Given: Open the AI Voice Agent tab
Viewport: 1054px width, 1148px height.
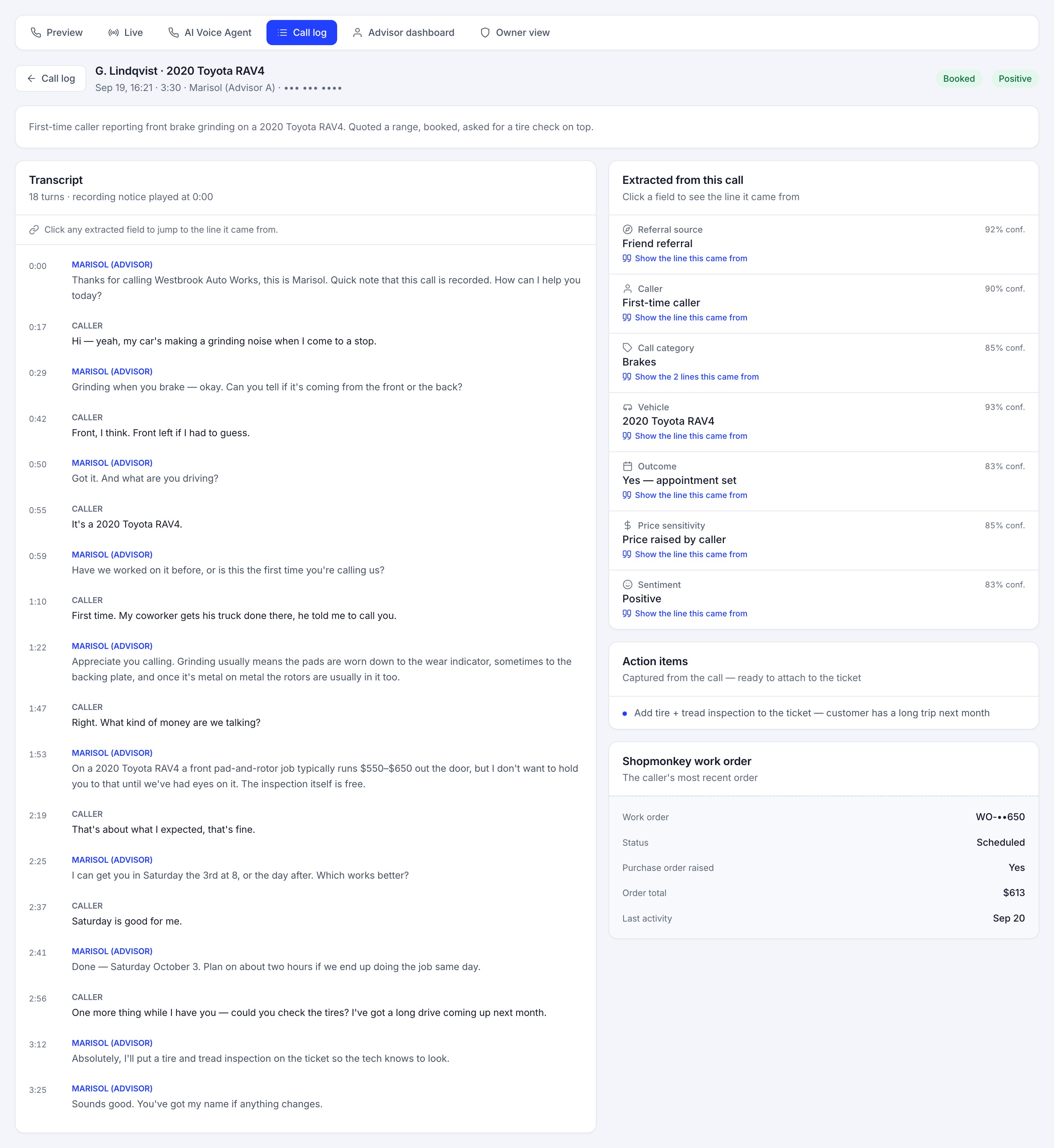Looking at the screenshot, I should (x=210, y=33).
